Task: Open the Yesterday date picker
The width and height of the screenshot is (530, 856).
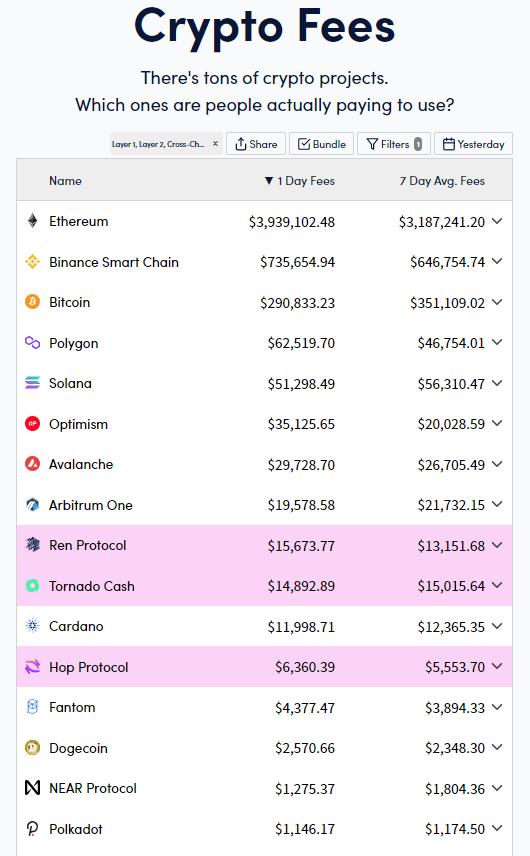Action: coord(473,144)
